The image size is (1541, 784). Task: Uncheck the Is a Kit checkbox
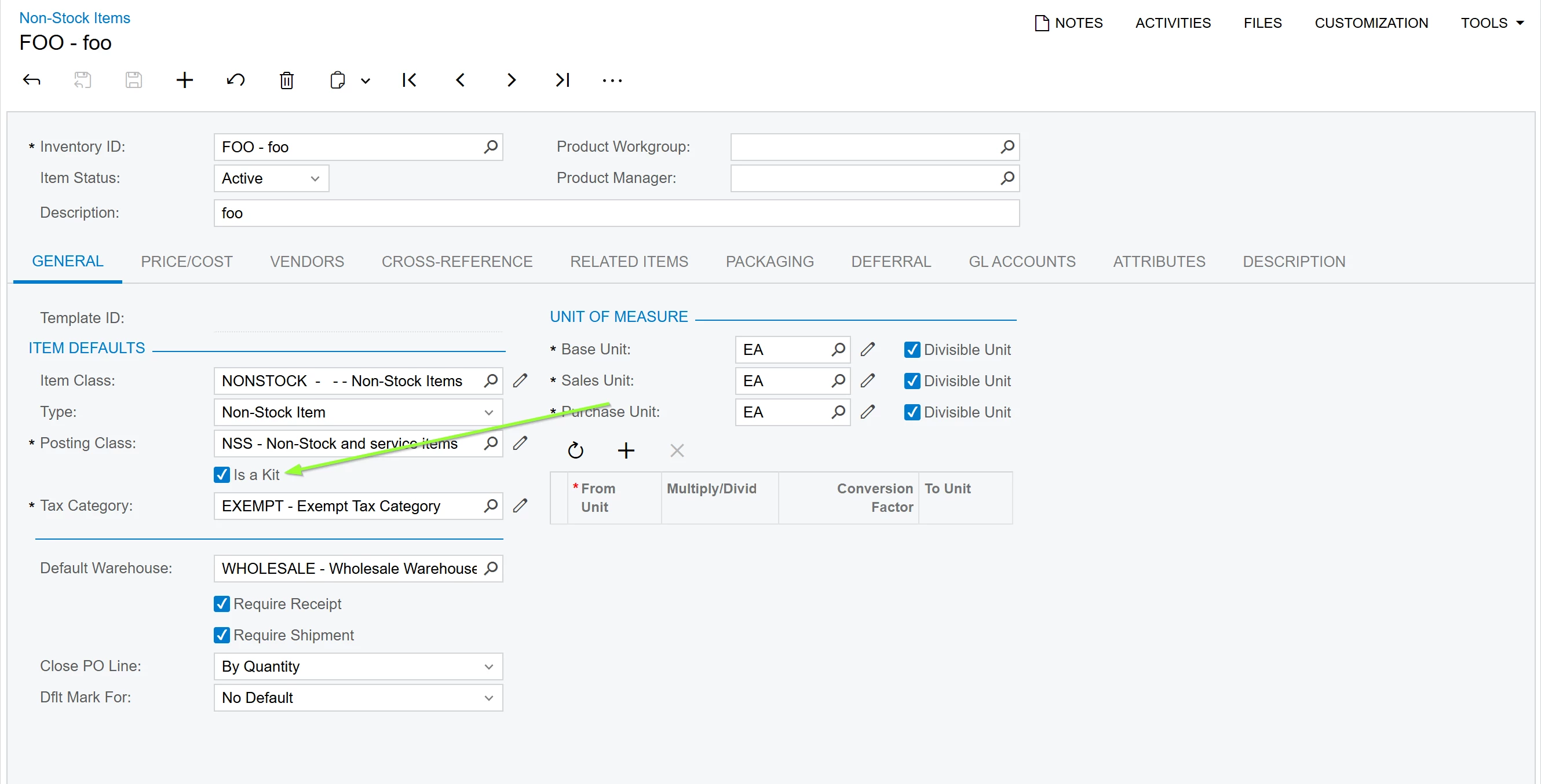pyautogui.click(x=222, y=475)
